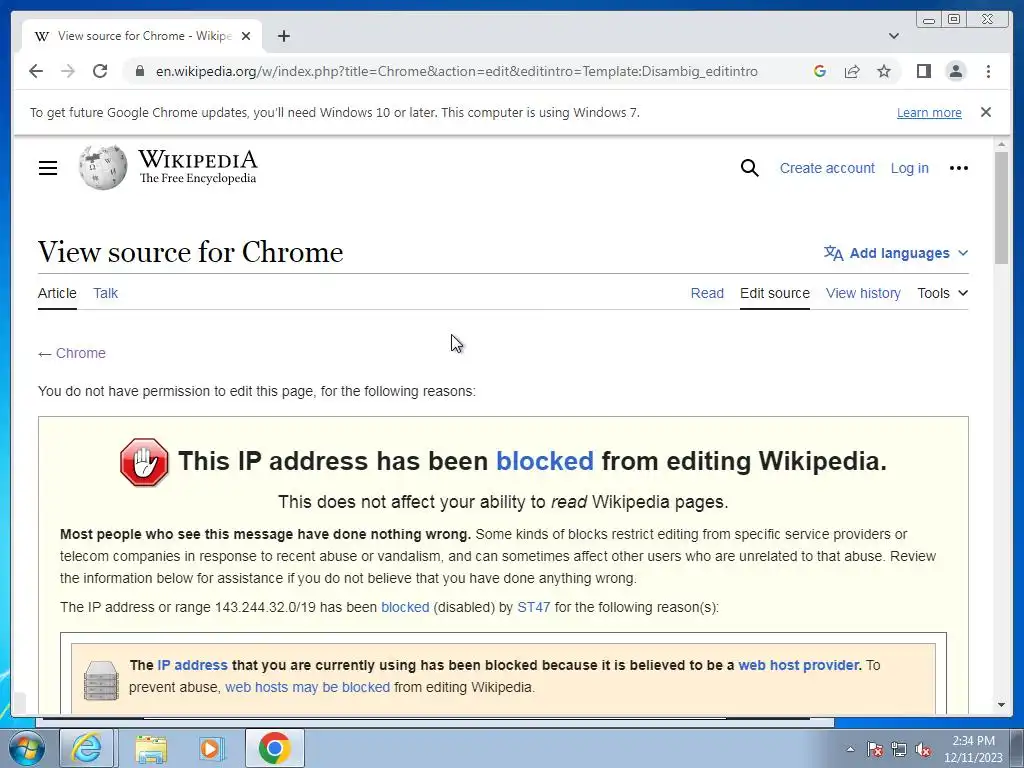
Task: Expand the tab search chevron
Action: coord(893,36)
